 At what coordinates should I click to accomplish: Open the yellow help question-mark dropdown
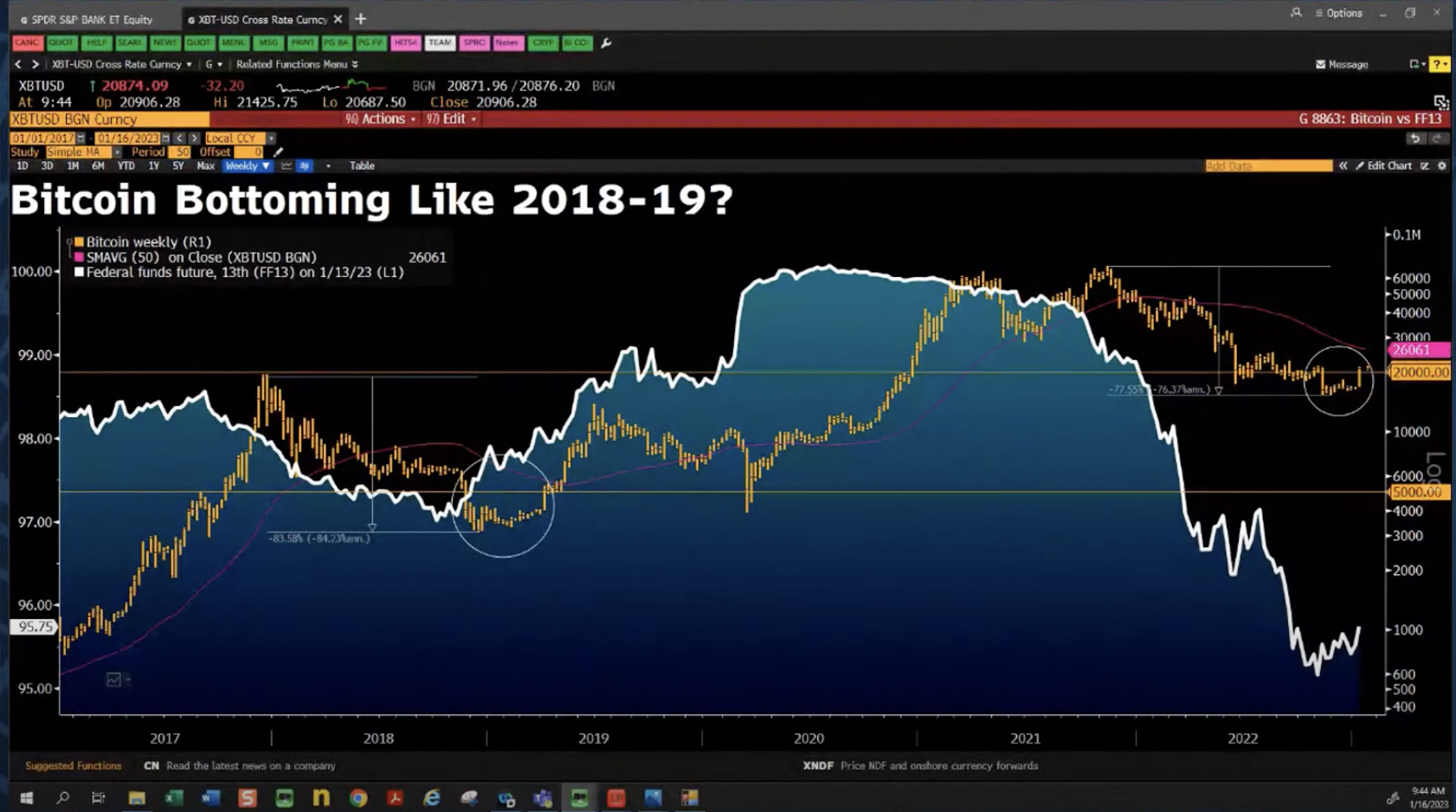tap(1440, 64)
